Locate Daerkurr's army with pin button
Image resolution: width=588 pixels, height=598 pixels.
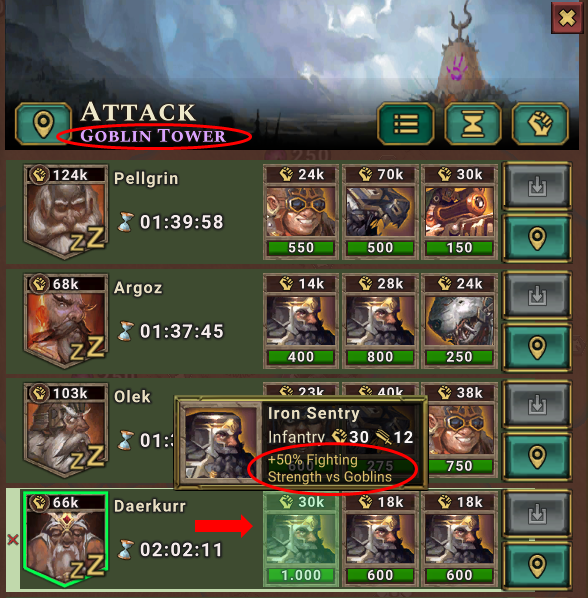(x=537, y=566)
